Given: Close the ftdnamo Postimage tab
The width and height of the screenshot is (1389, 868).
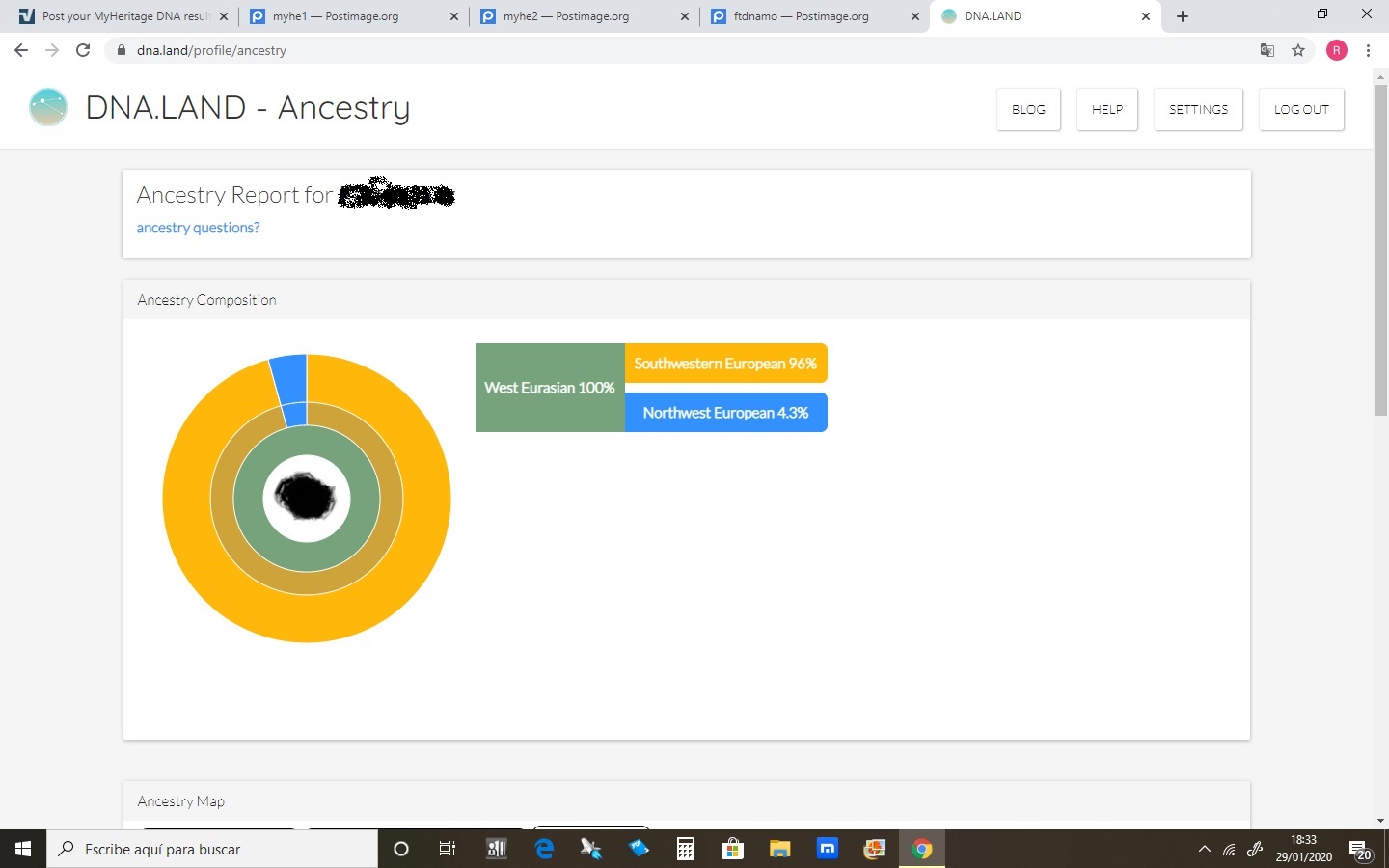Looking at the screenshot, I should click(915, 16).
